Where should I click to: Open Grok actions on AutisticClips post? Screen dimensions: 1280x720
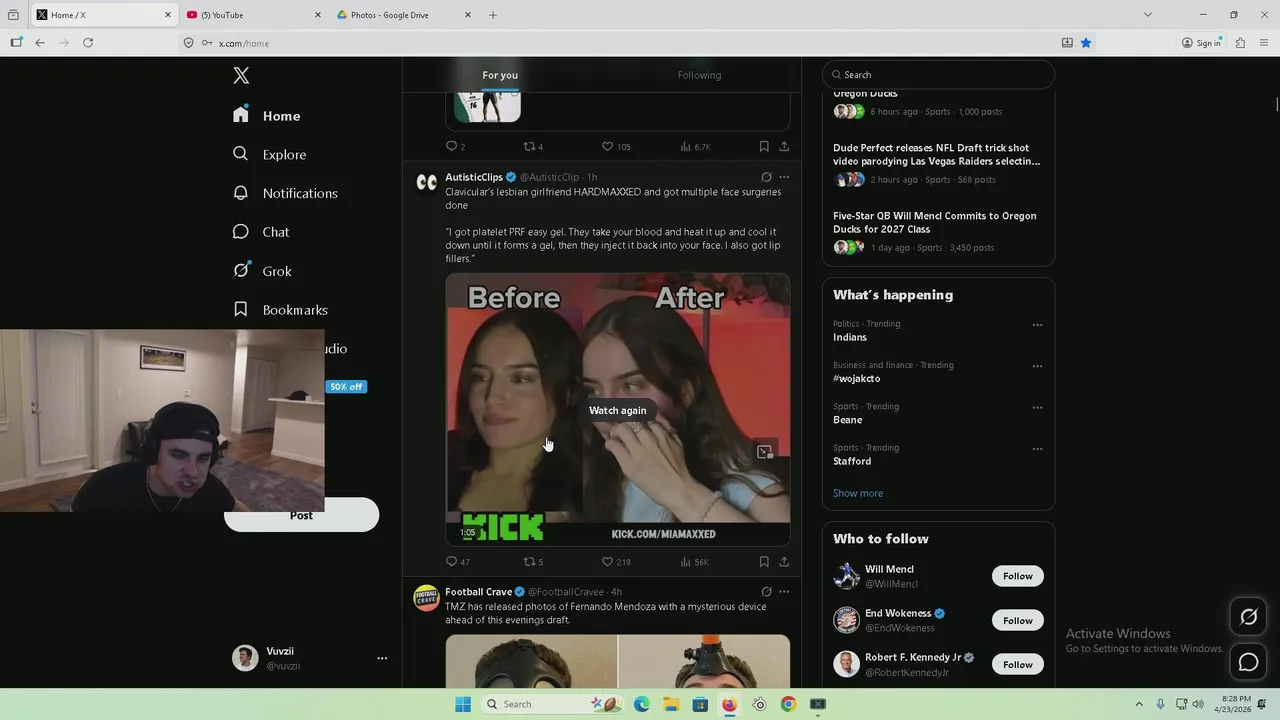click(x=766, y=177)
